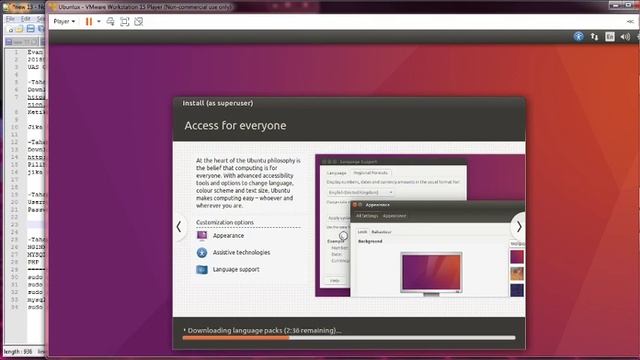
Task: Open the keyboard layout indicator in Ubuntu panel
Action: [x=610, y=37]
